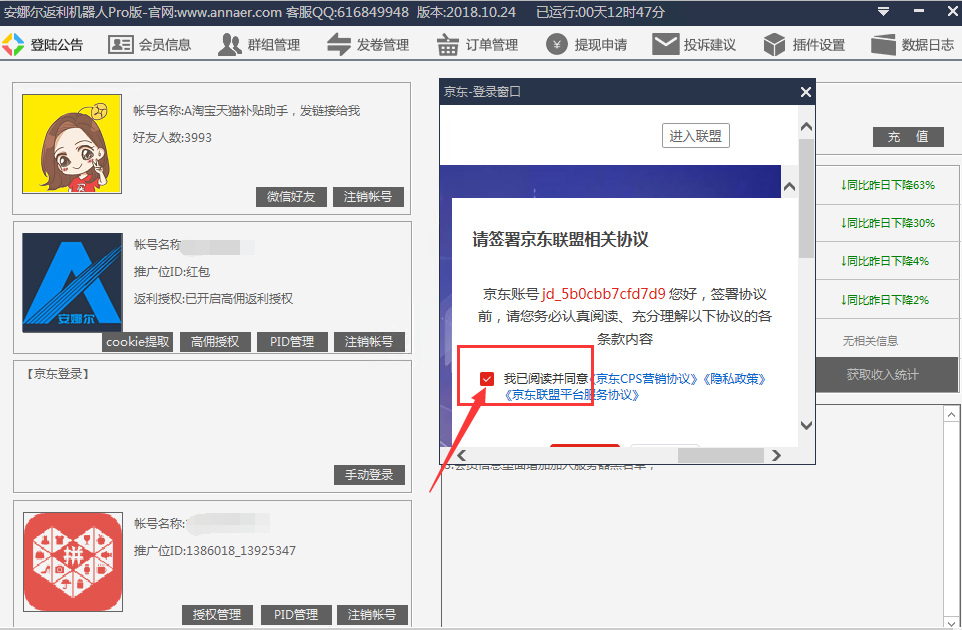The image size is (962, 630).
Task: Click the 同比昨日下降2% text
Action: point(884,300)
